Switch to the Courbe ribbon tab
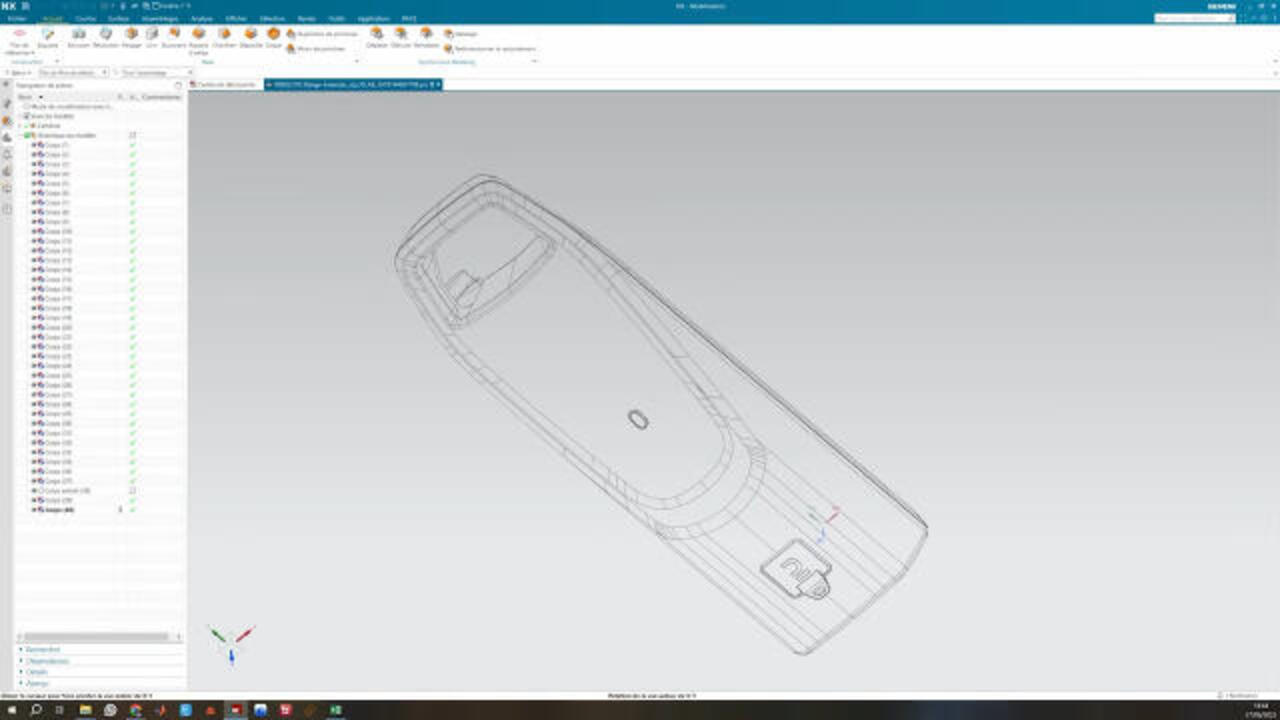Image resolution: width=1280 pixels, height=720 pixels. (x=86, y=18)
